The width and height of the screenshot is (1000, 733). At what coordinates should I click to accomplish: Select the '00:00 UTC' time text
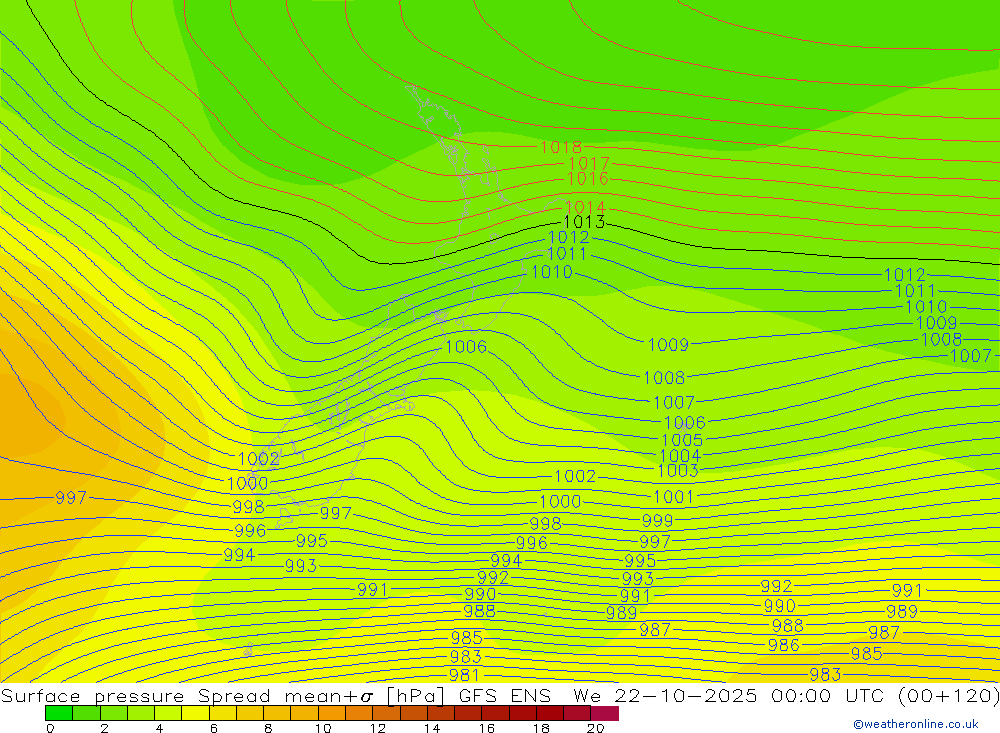(827, 695)
